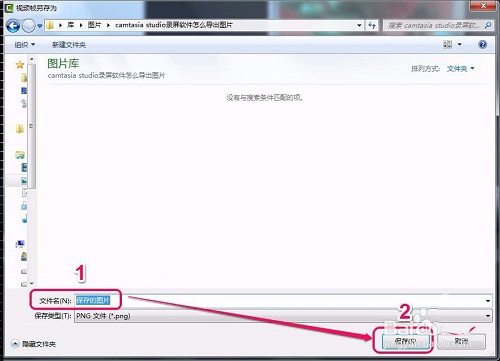Click the collapse arrow icon beside 隐藏文件夹
Image resolution: width=500 pixels, height=361 pixels.
click(15, 344)
